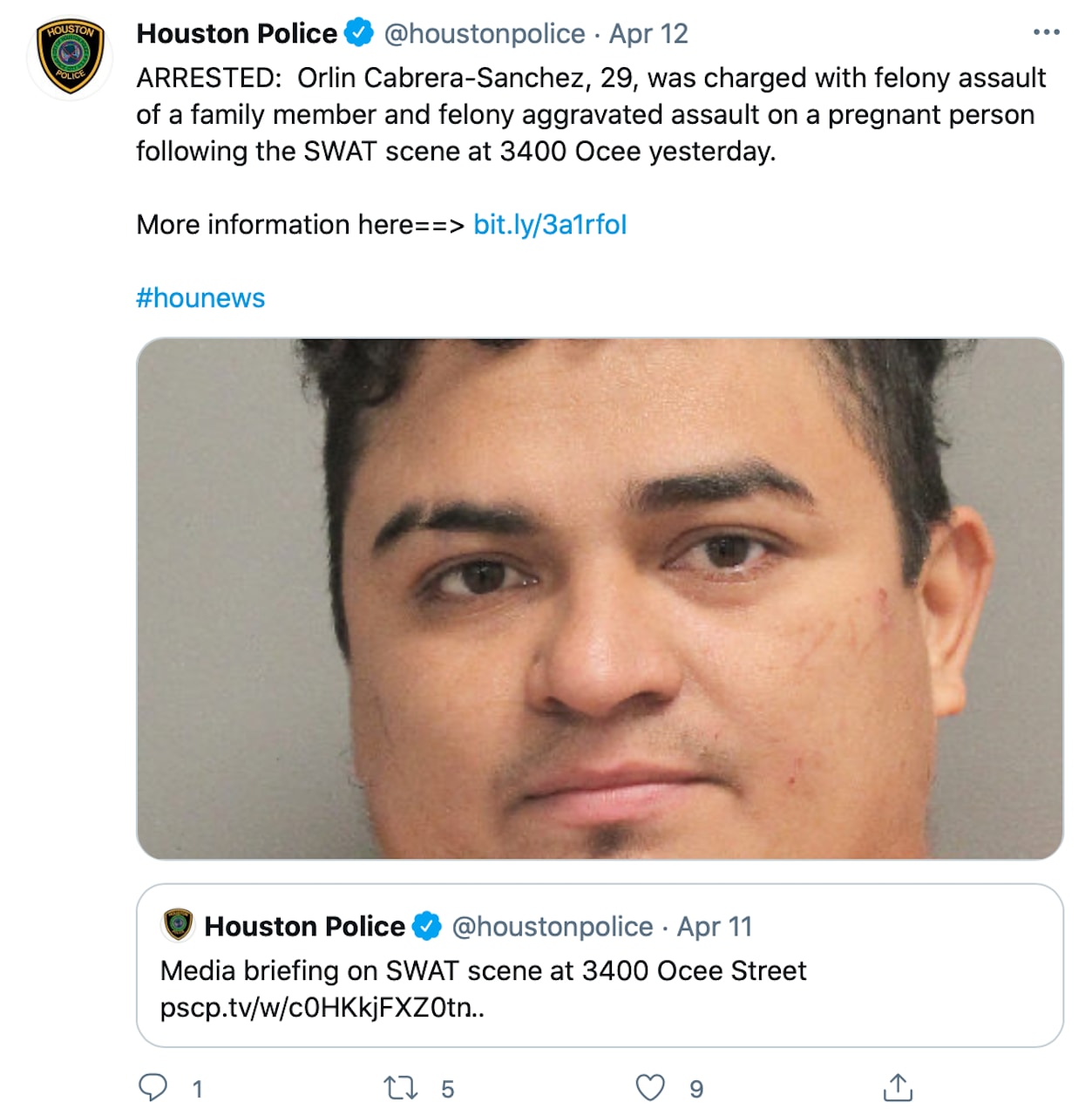The image size is (1092, 1116).
Task: Open the Houston Police display name
Action: pyautogui.click(x=236, y=33)
